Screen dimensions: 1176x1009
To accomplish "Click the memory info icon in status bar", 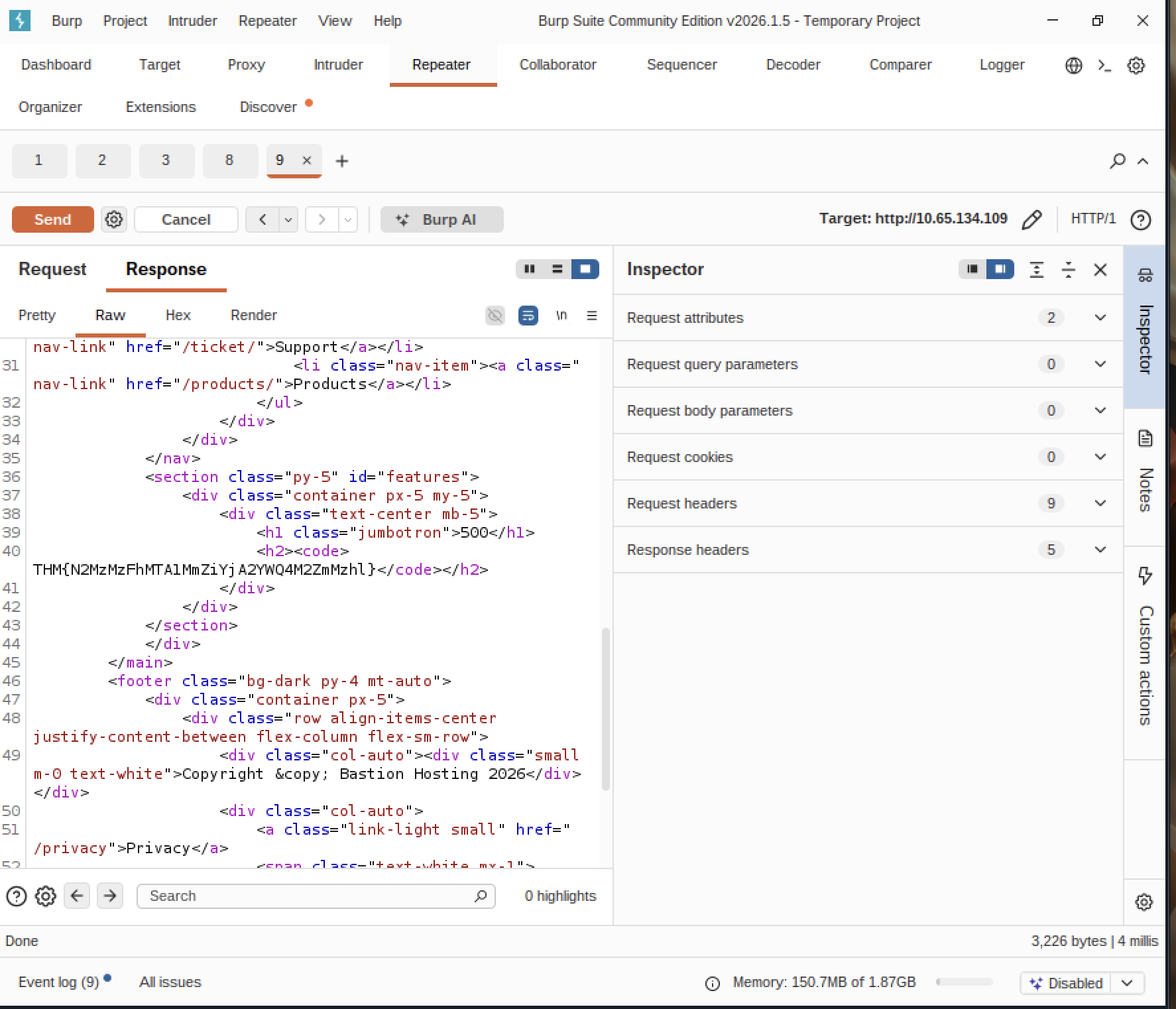I will 713,983.
